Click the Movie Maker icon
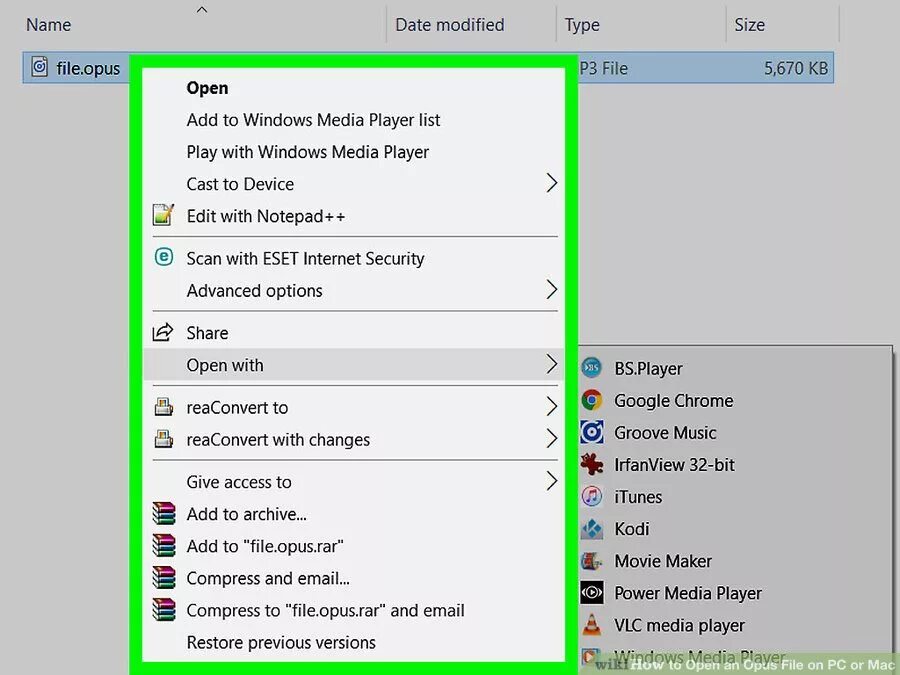The width and height of the screenshot is (900, 675). [x=592, y=561]
